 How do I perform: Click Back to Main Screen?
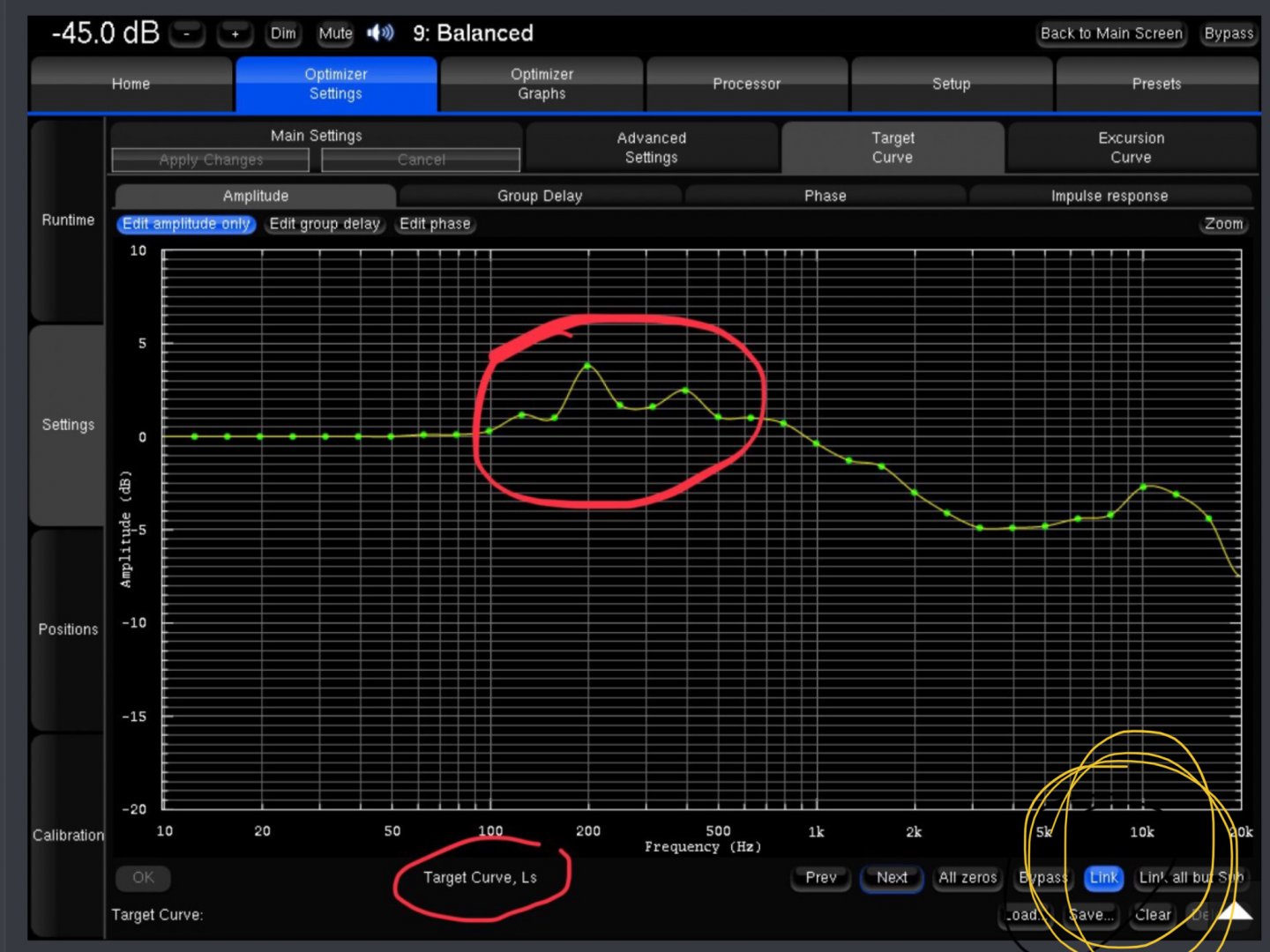pyautogui.click(x=1111, y=33)
